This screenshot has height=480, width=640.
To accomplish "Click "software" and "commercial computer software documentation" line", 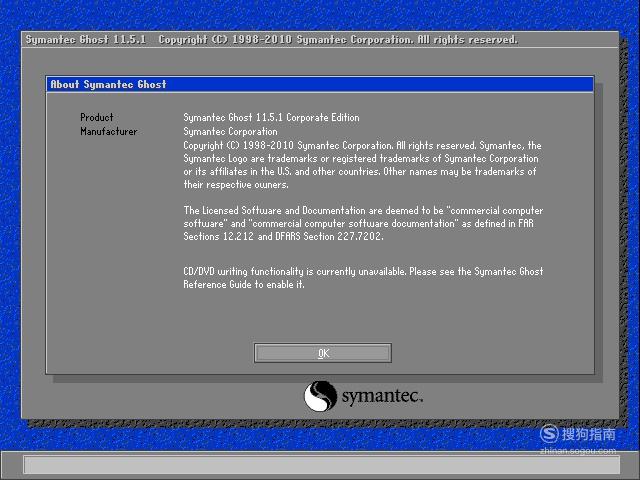I will point(358,224).
